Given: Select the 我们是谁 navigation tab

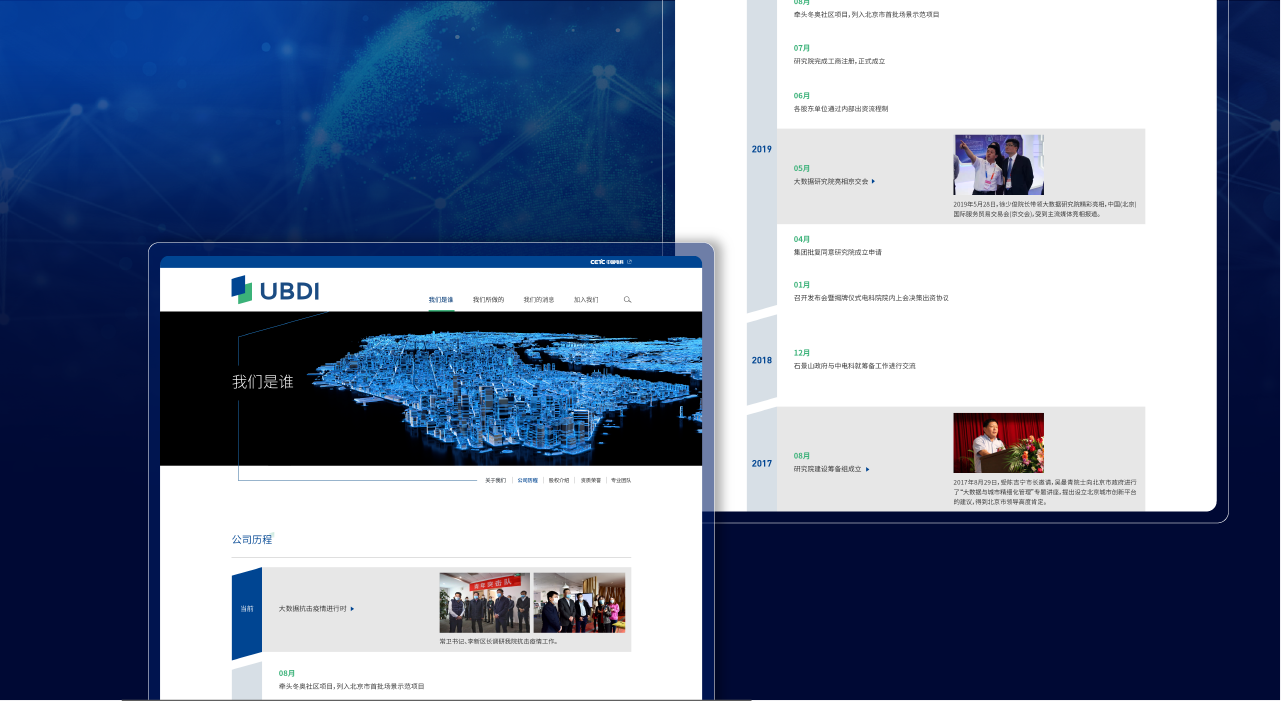Looking at the screenshot, I should pos(441,300).
